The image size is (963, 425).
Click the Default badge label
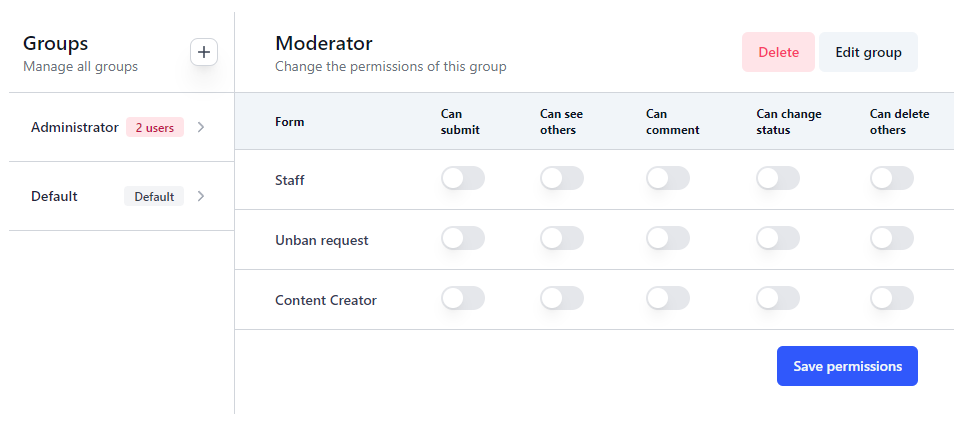[x=154, y=196]
